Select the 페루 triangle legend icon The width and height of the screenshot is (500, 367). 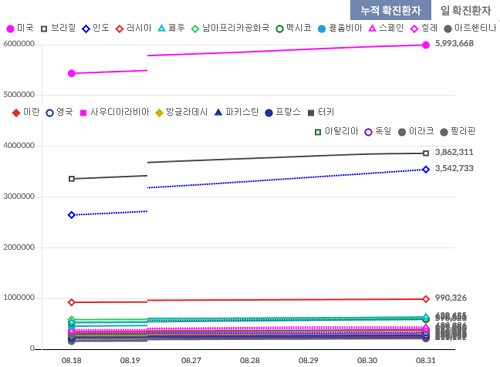[x=161, y=28]
